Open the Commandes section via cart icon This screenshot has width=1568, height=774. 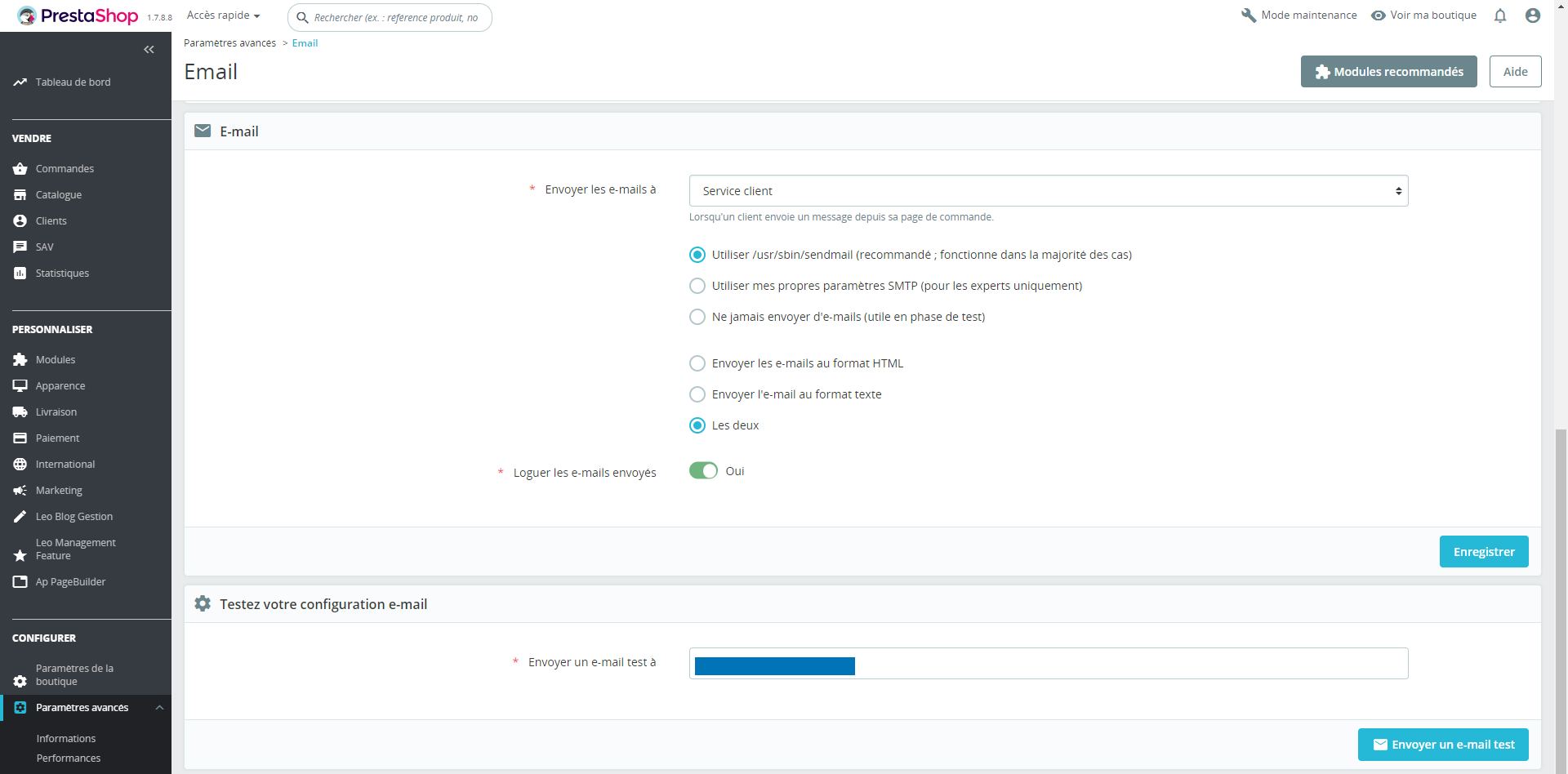coord(20,169)
